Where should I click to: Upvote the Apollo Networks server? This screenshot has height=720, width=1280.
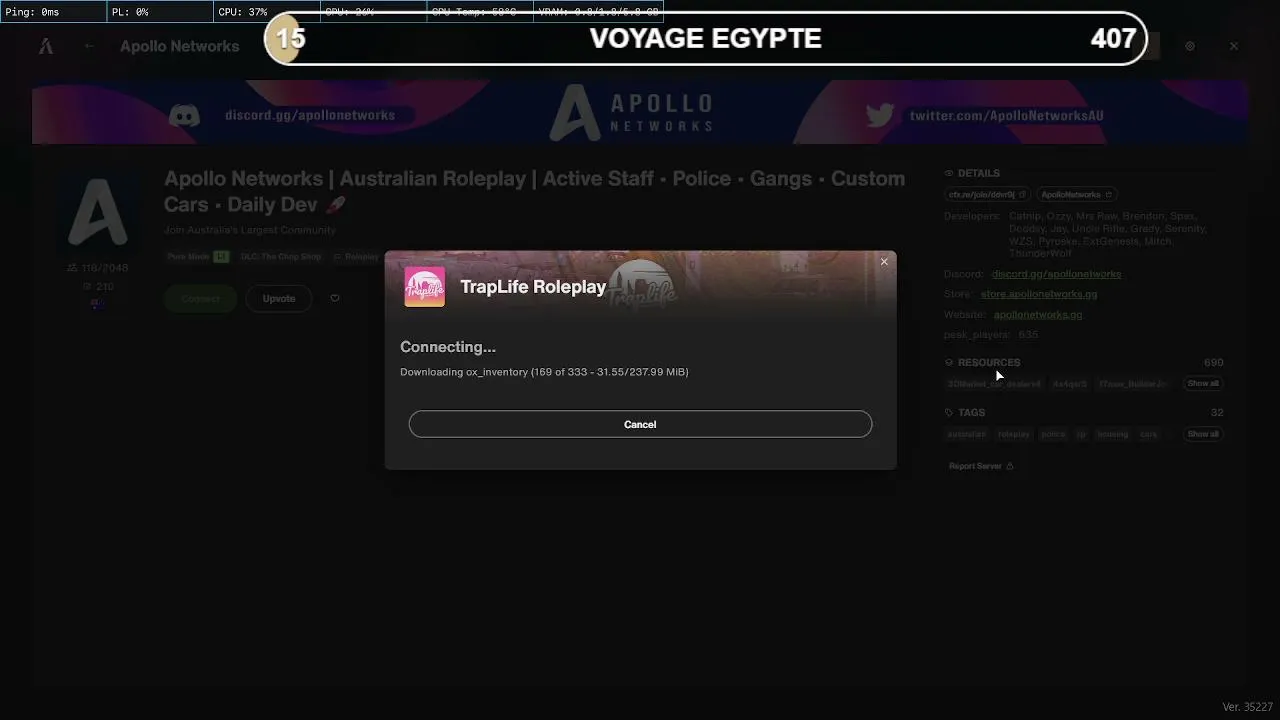[279, 298]
